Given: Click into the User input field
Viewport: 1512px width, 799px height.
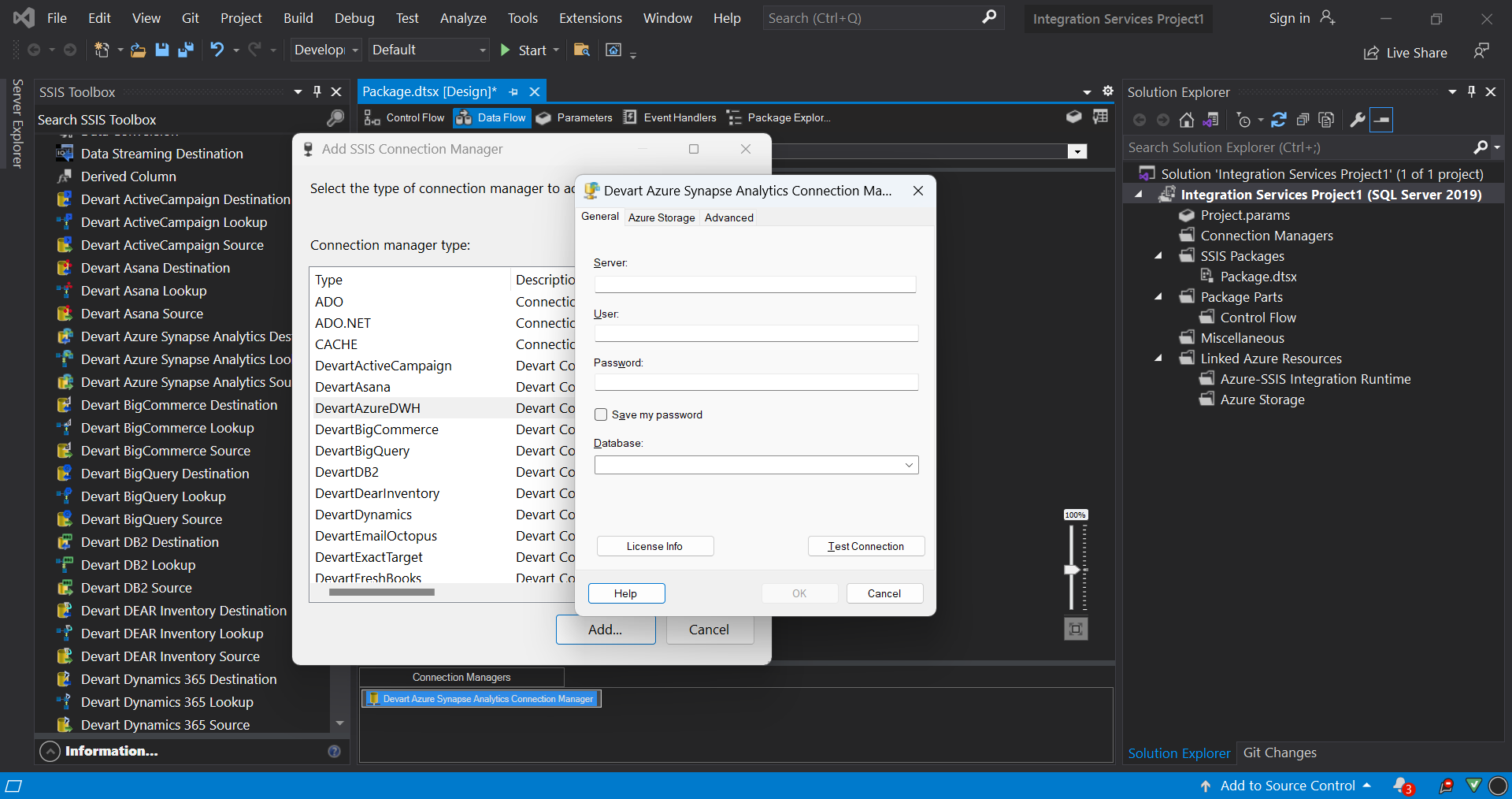Looking at the screenshot, I should click(x=756, y=333).
